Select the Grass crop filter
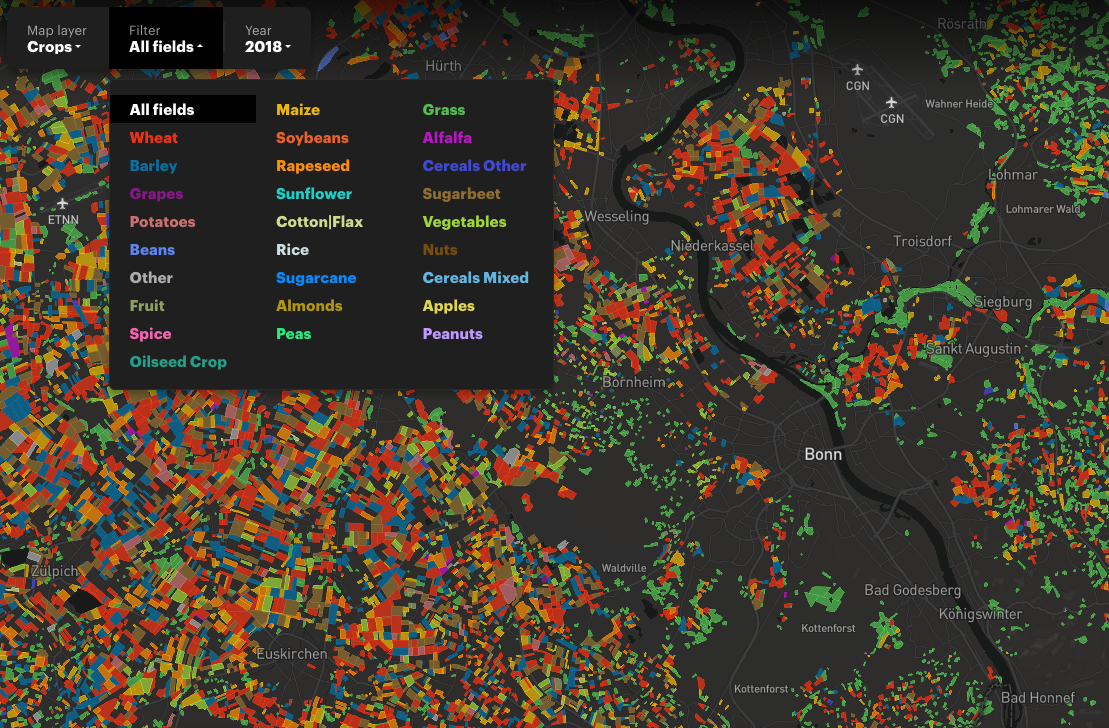Screen dimensions: 1109x728 (x=443, y=109)
